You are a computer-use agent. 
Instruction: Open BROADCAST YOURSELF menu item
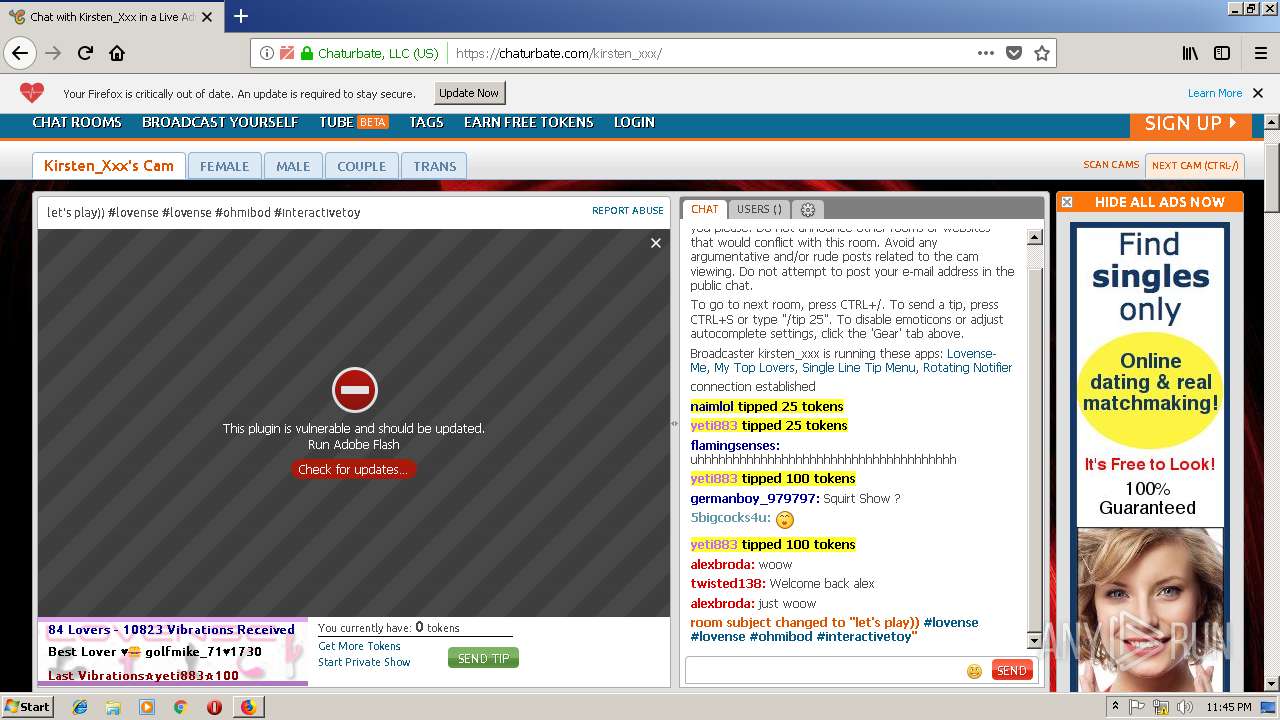point(220,122)
